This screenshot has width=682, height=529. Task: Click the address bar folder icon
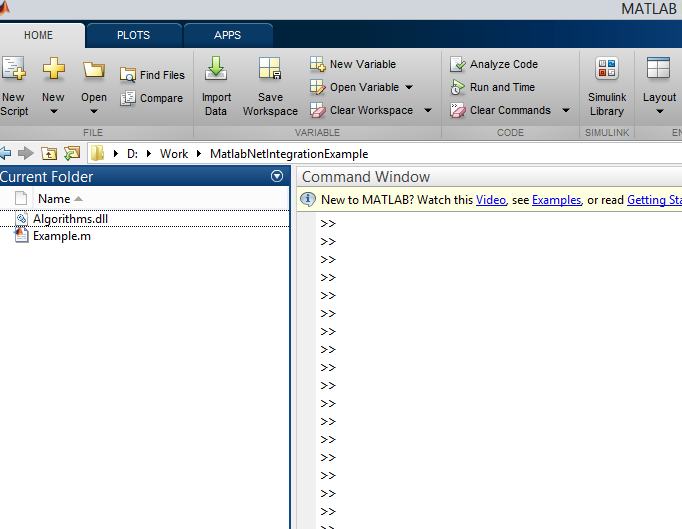pyautogui.click(x=97, y=153)
